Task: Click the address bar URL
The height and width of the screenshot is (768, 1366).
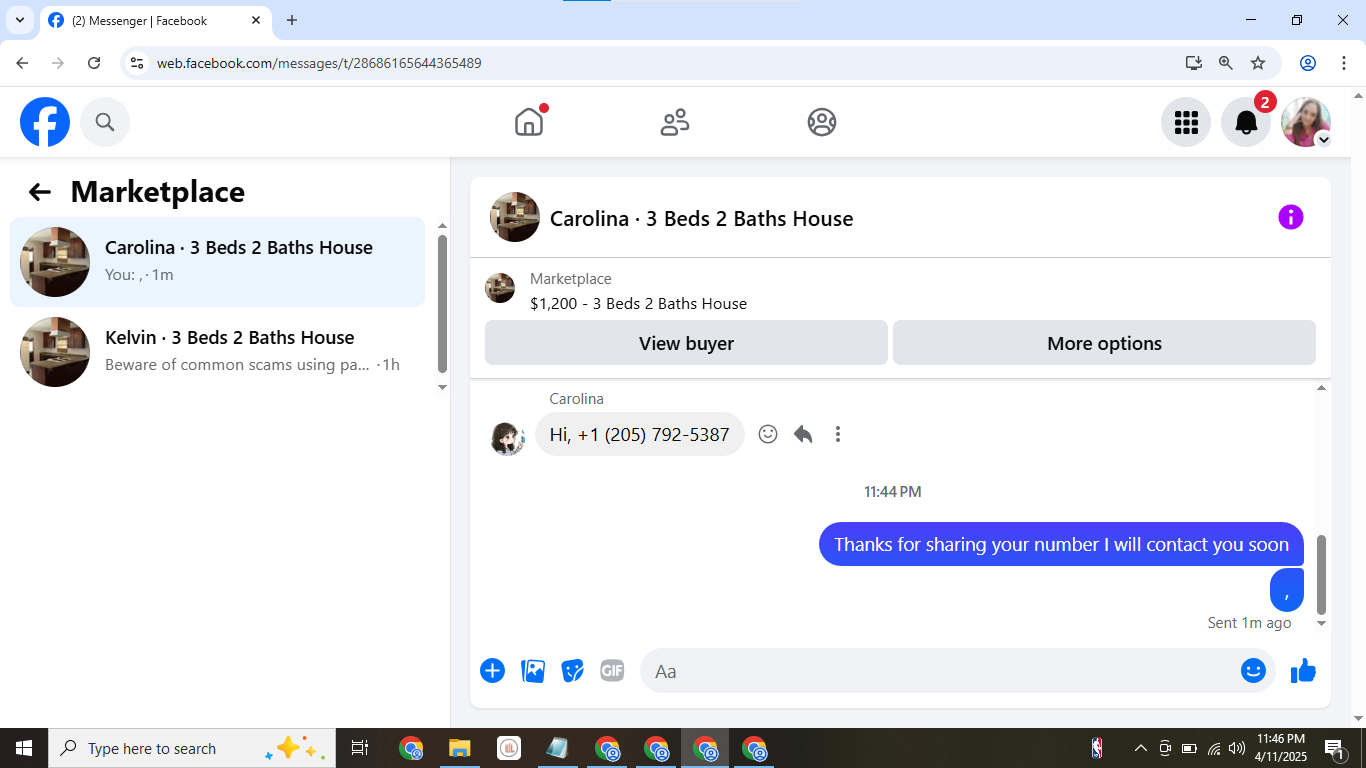Action: coord(319,63)
